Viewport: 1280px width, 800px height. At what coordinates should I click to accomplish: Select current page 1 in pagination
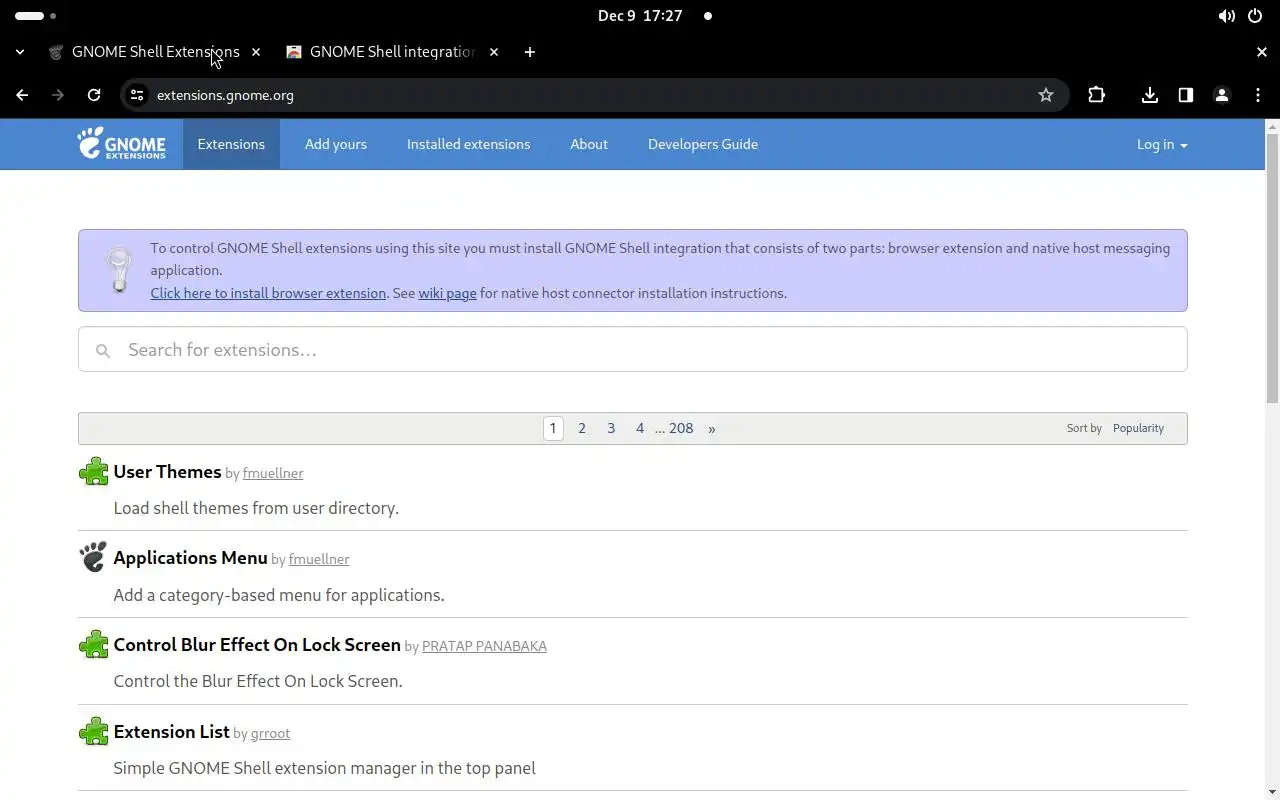[x=553, y=428]
